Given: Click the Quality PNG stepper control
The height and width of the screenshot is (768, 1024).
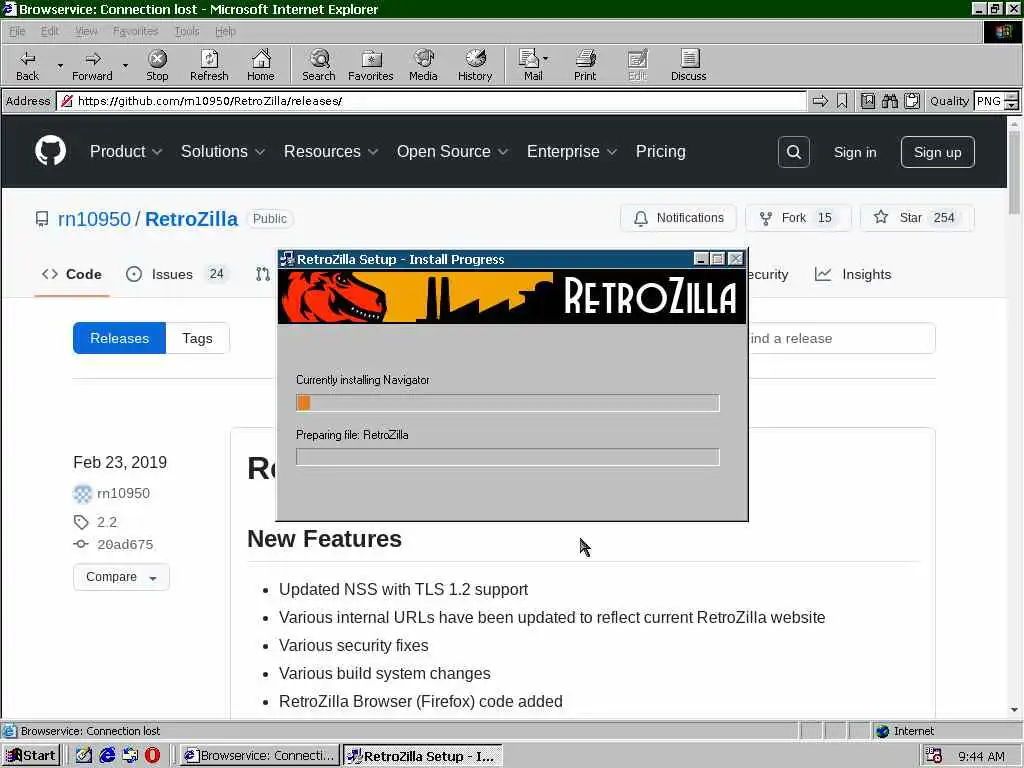Looking at the screenshot, I should click(x=1012, y=101).
